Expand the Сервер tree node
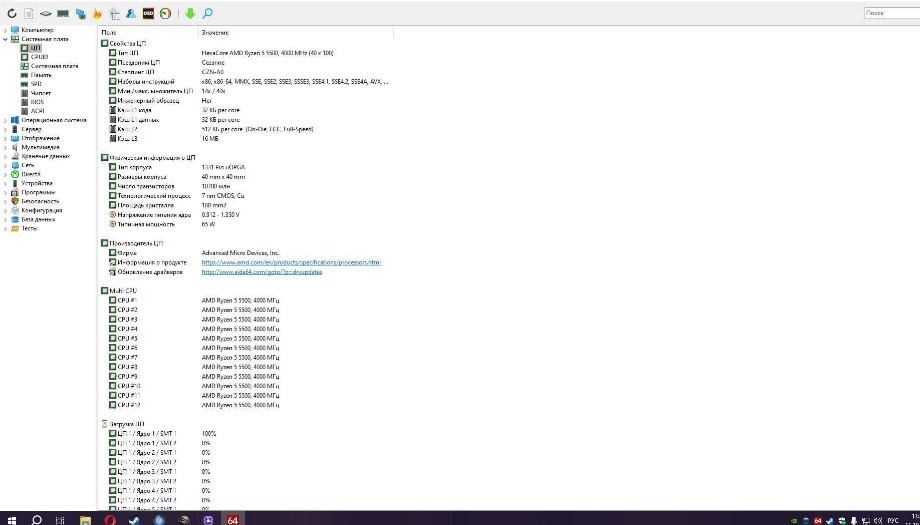 point(5,129)
